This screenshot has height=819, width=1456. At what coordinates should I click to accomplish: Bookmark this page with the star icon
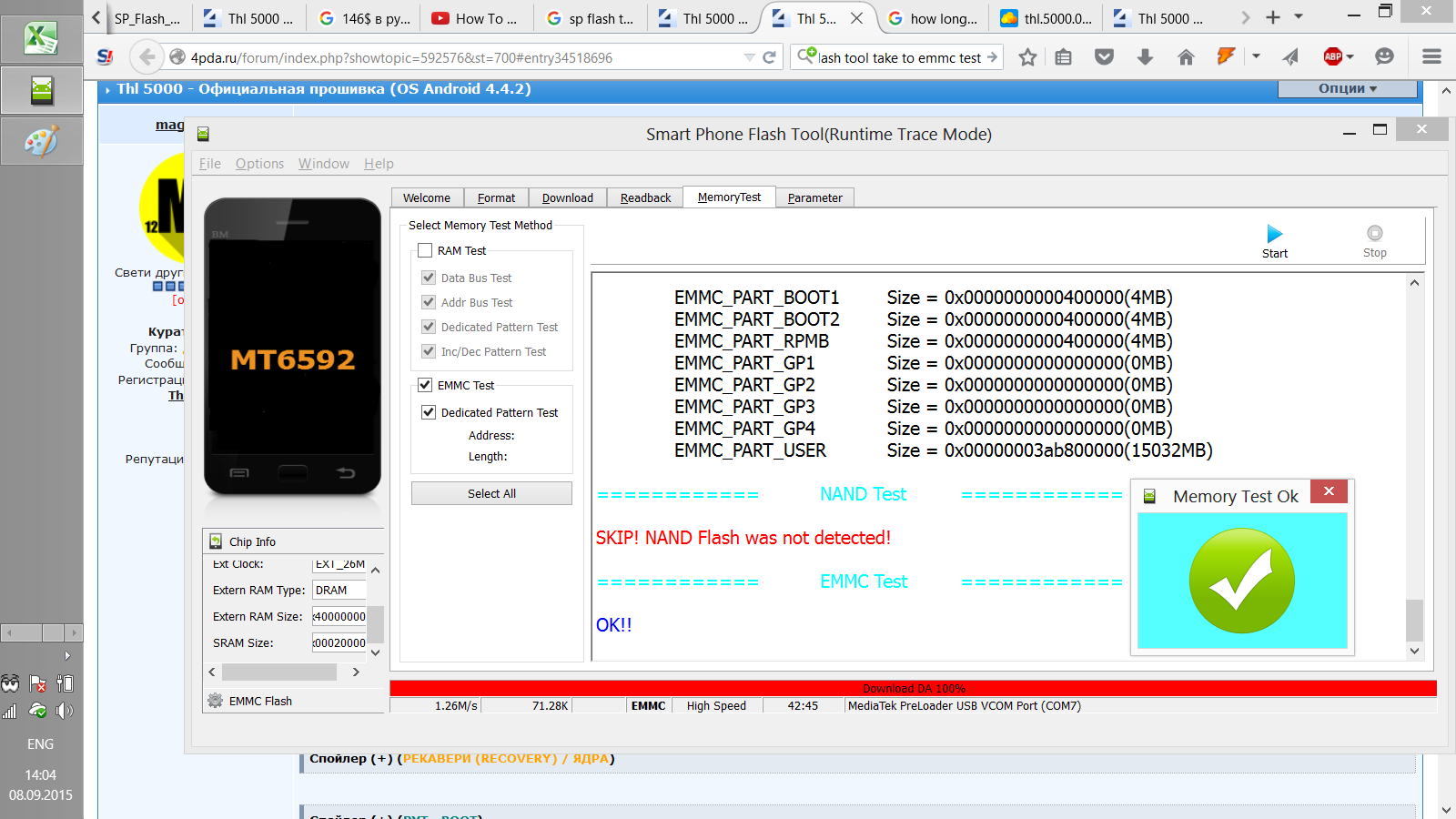(1027, 57)
